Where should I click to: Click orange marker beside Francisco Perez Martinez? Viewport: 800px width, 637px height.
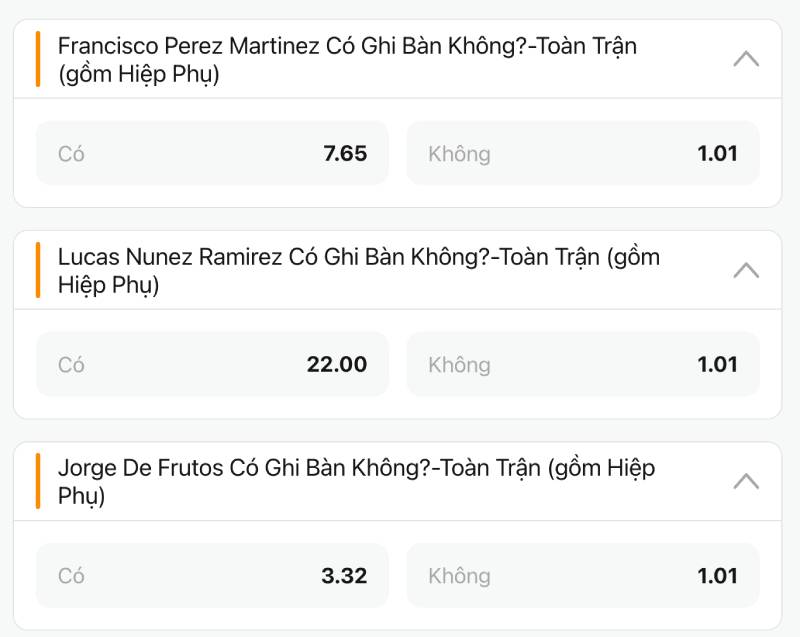click(x=38, y=59)
